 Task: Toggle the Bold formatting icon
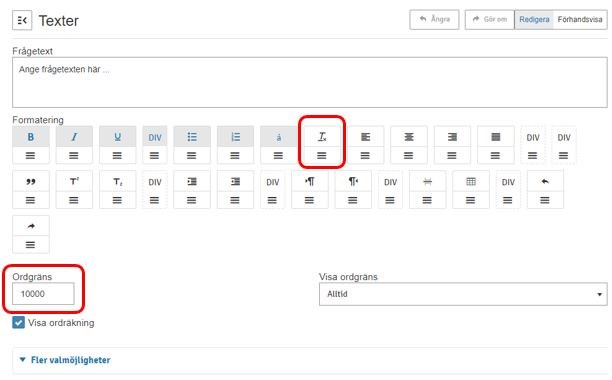coord(30,137)
